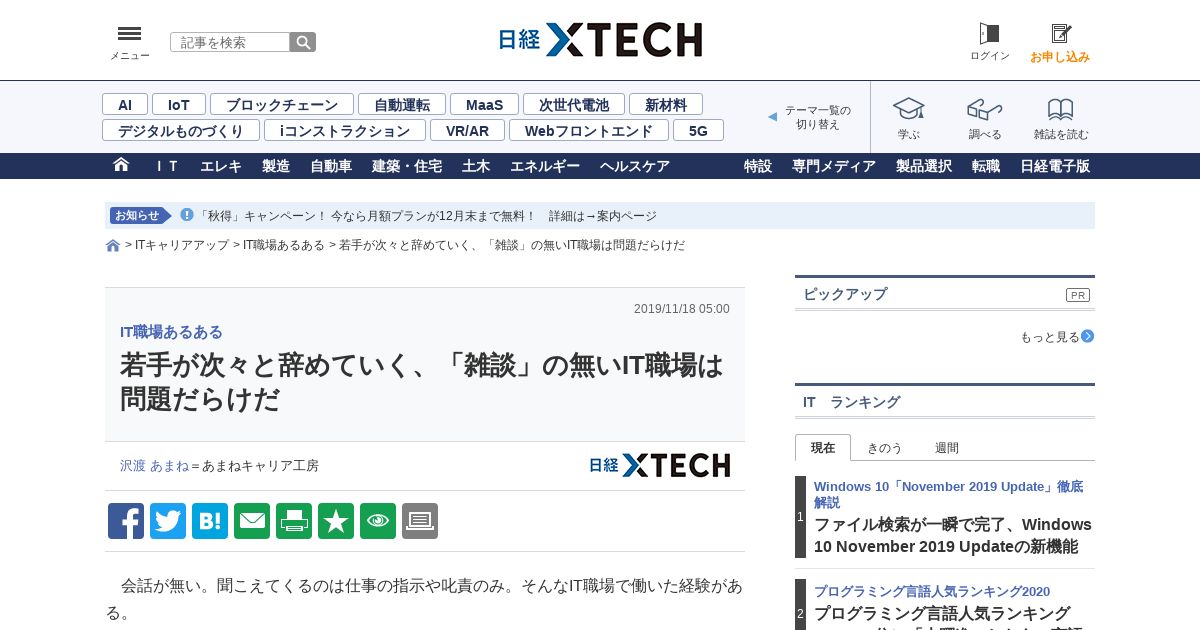1200x630 pixels.
Task: Click the 日経XTECH logo beside author
Action: coord(659,465)
